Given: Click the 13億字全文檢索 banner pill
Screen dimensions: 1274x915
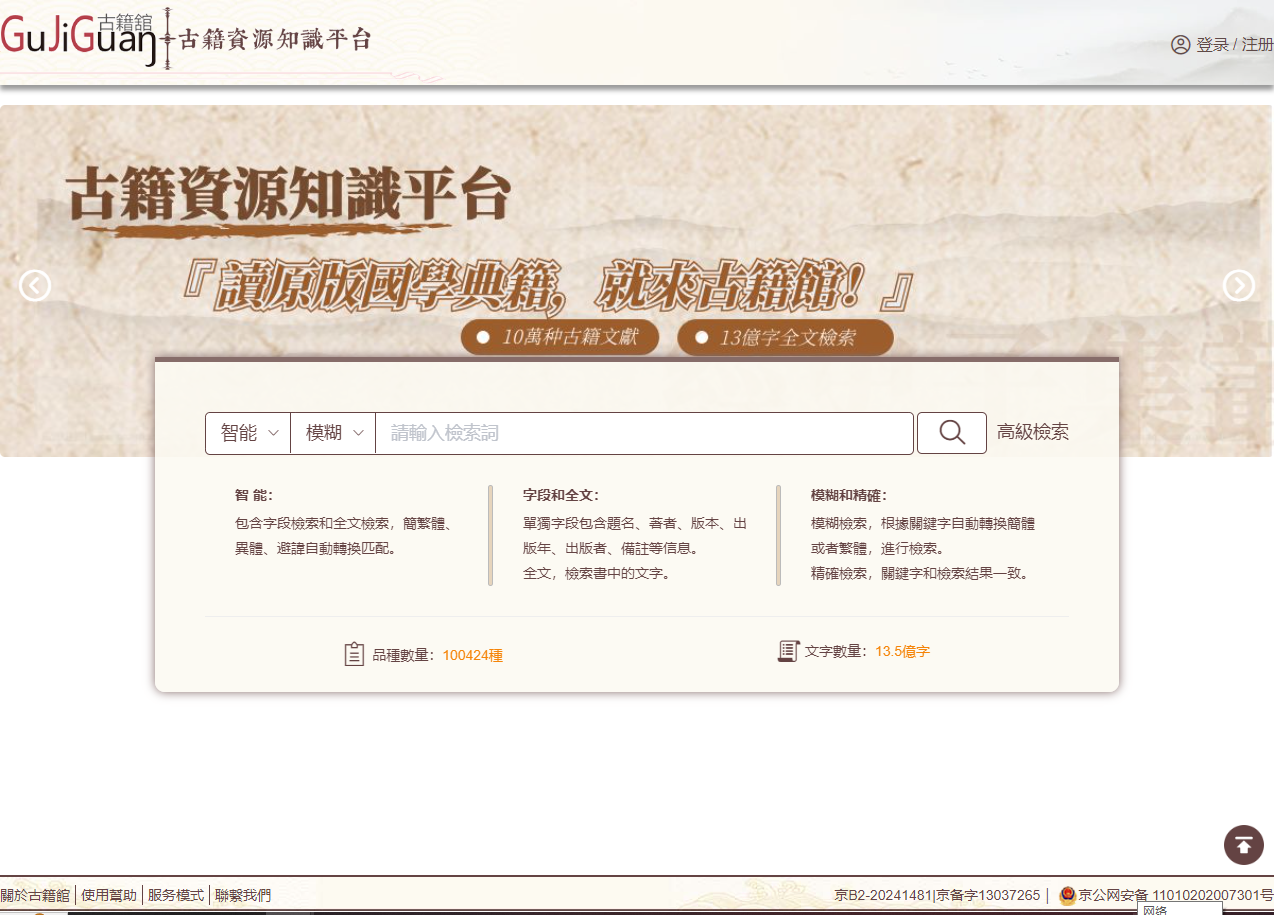Looking at the screenshot, I should 785,338.
